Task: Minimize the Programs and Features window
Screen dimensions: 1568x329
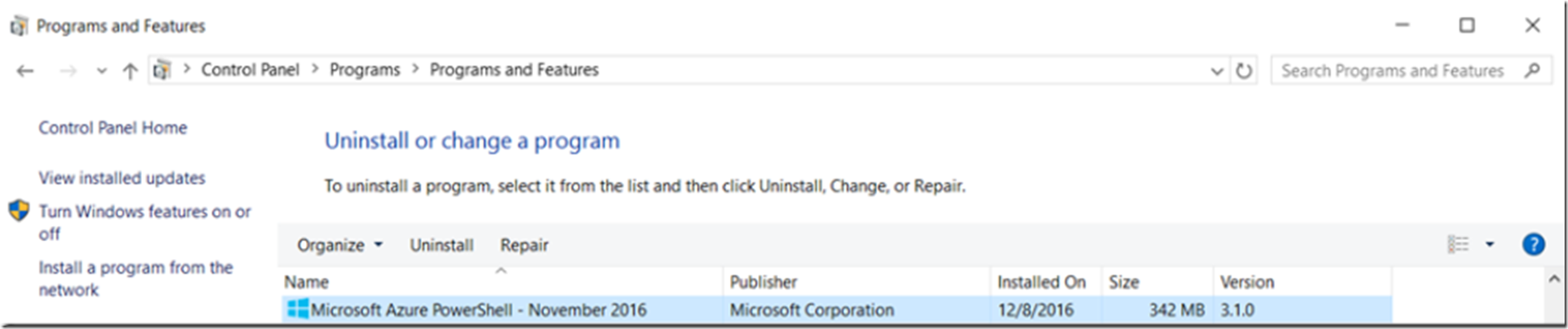Action: 1402,25
